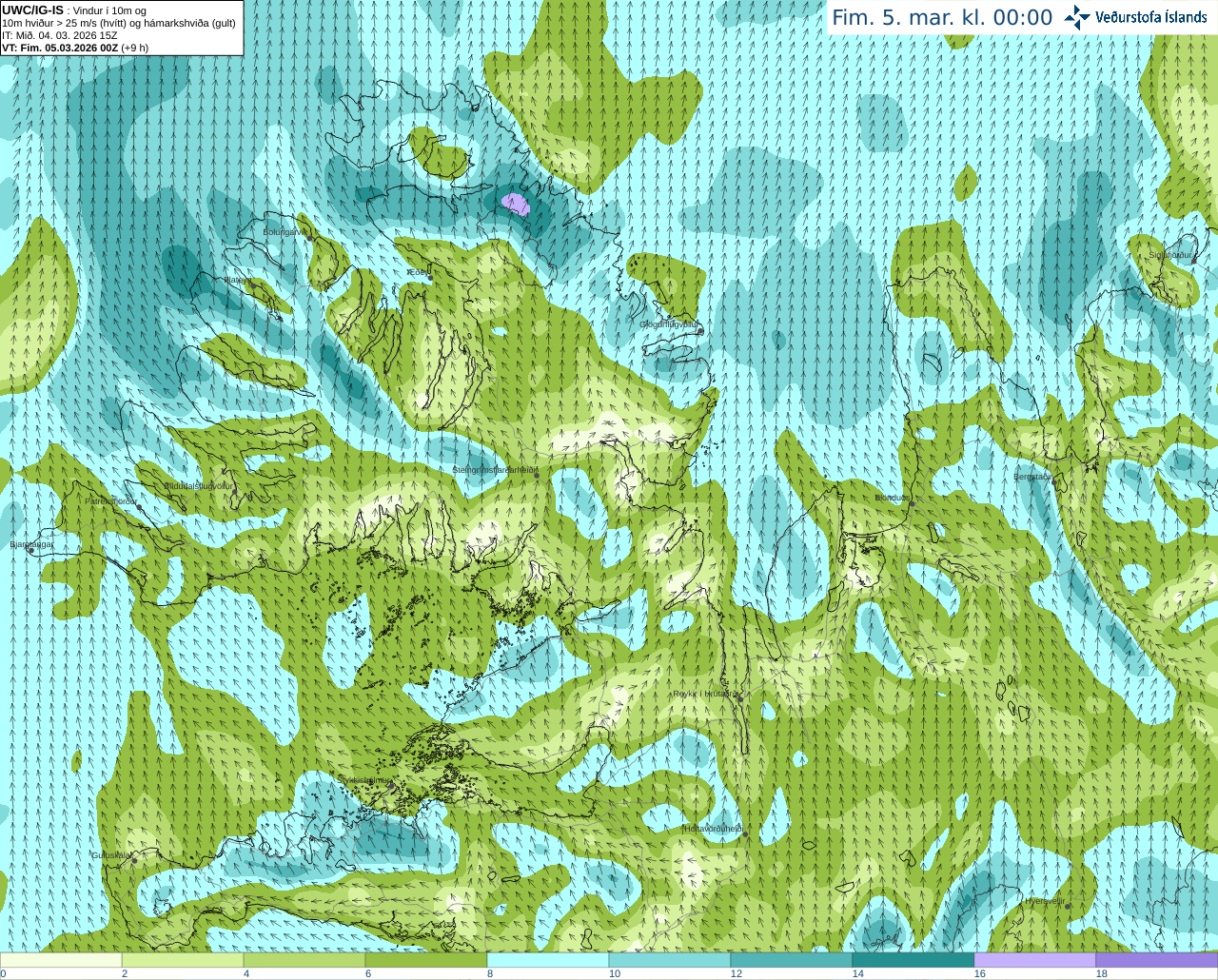1218x980 pixels.
Task: Click the palest legend swatch for 0–2 m/s
Action: (x=61, y=960)
